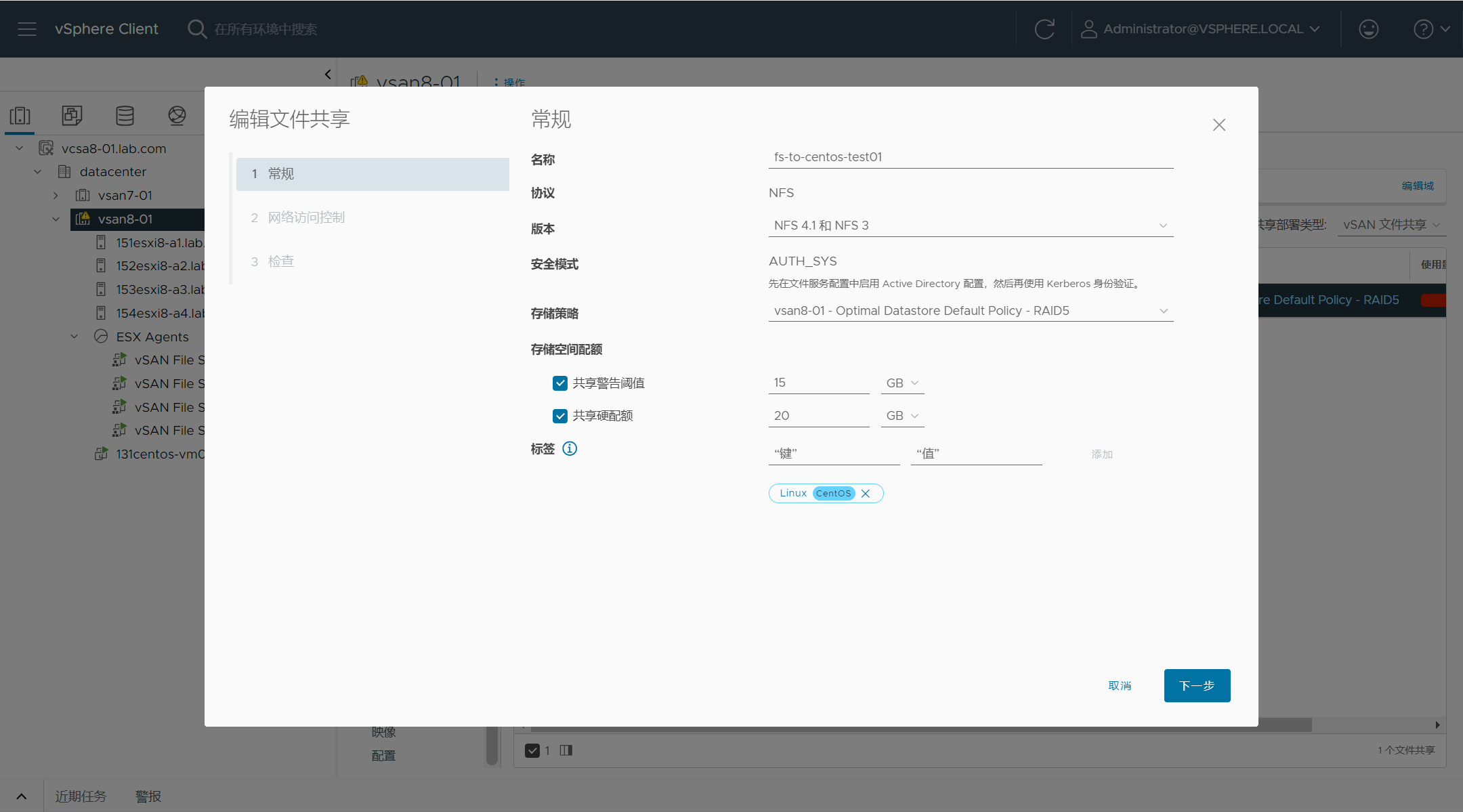
Task: Go to step 1 General
Action: [x=373, y=174]
